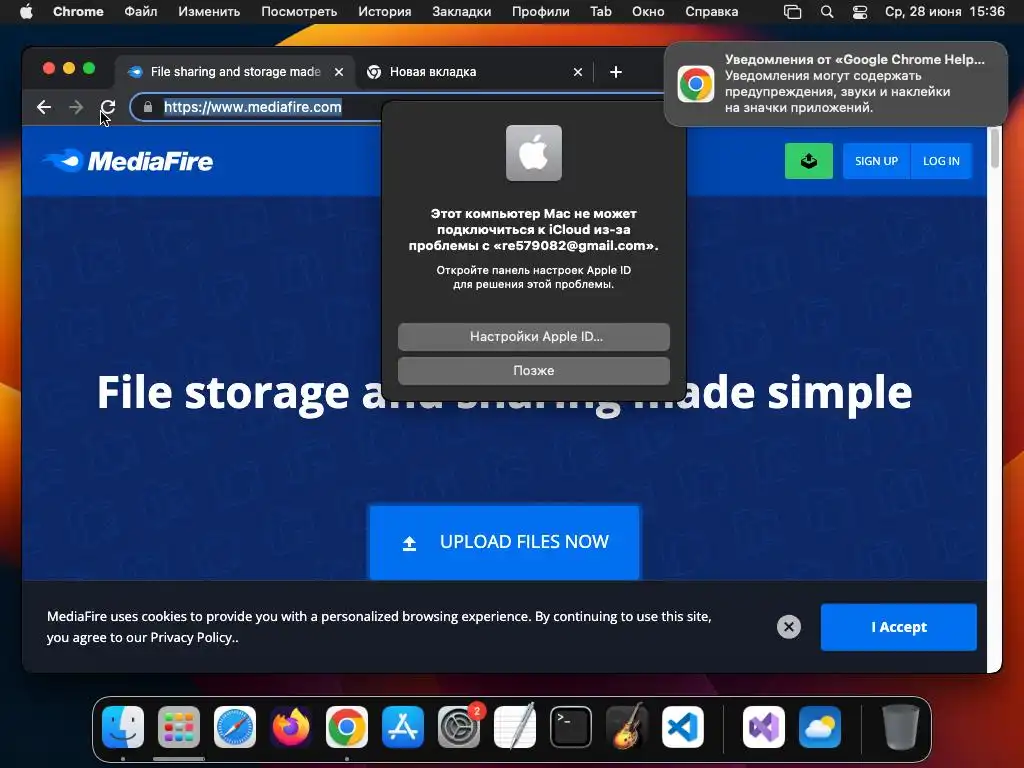Viewport: 1024px width, 768px height.
Task: Go forward in Chrome
Action: [76, 107]
